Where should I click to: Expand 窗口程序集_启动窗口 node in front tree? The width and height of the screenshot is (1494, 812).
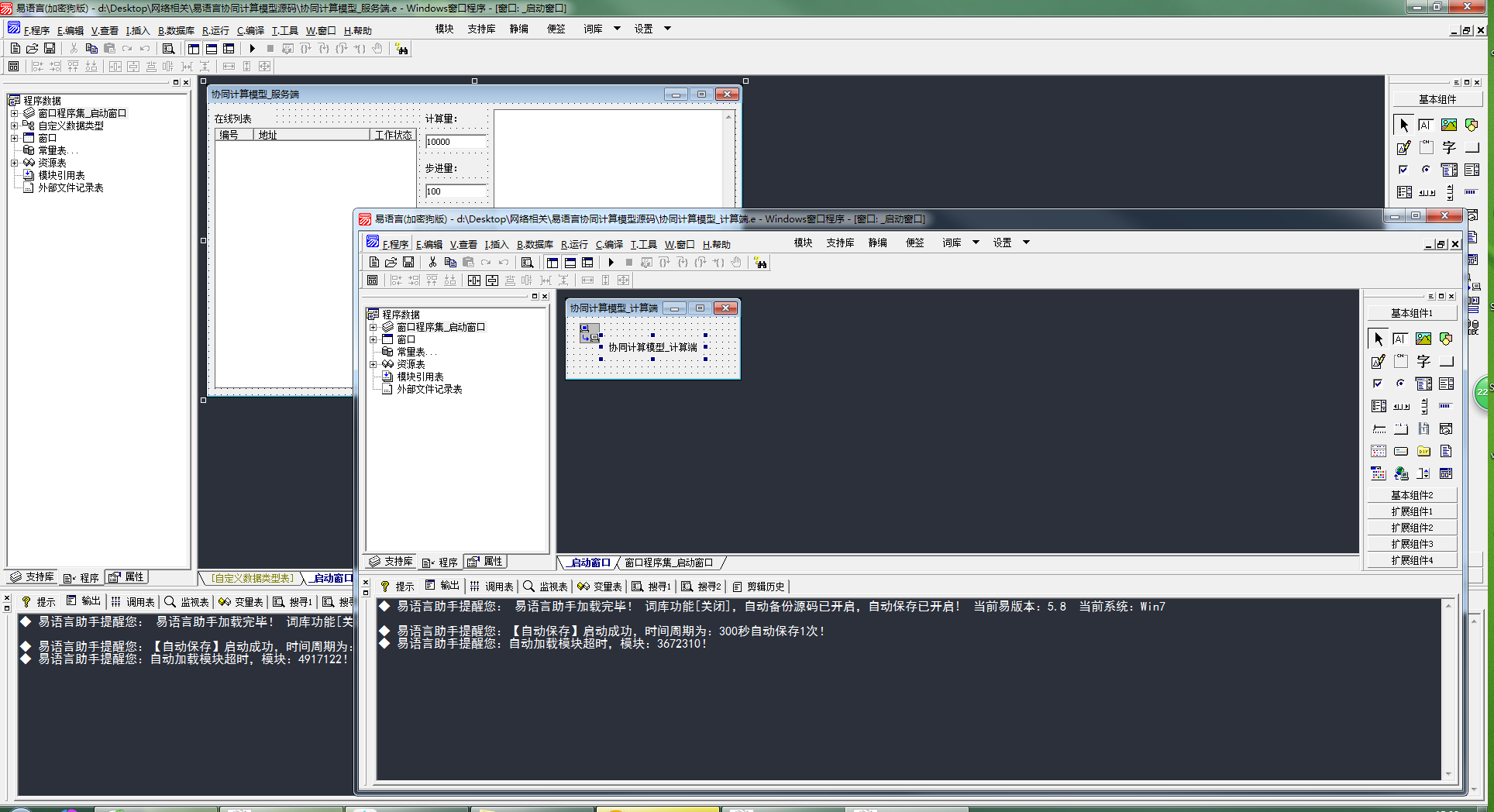(373, 328)
